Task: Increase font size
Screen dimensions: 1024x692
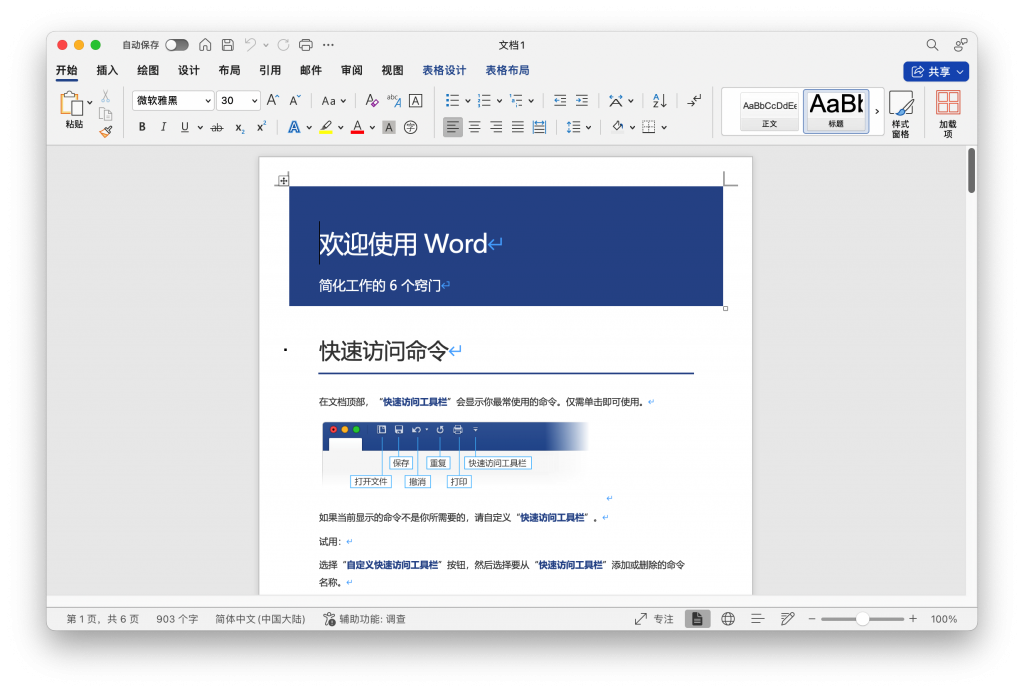Action: [x=273, y=100]
